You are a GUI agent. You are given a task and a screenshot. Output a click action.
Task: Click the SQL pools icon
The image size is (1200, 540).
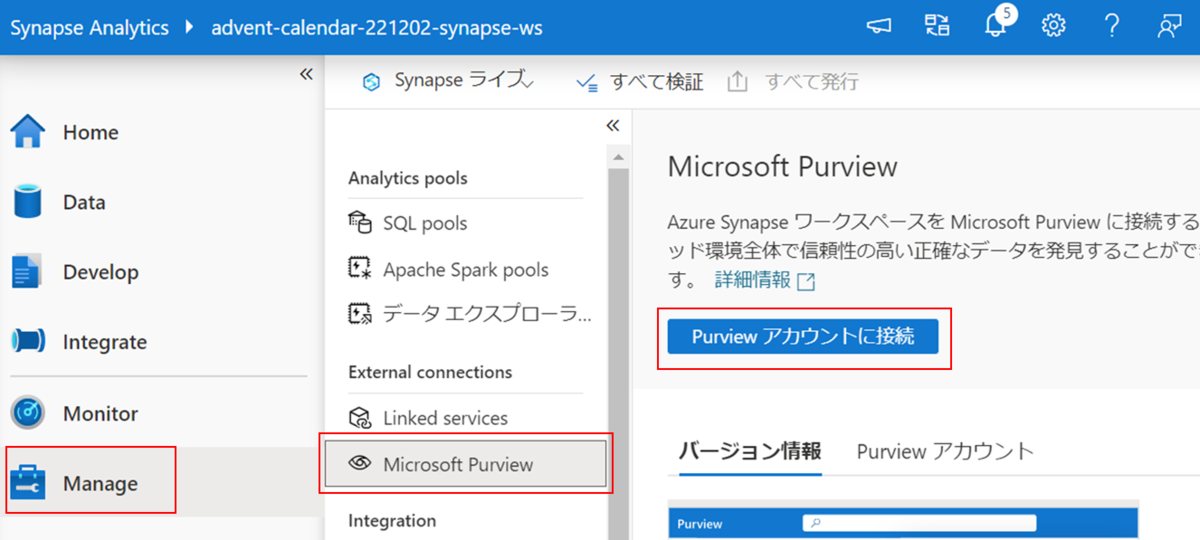(360, 223)
